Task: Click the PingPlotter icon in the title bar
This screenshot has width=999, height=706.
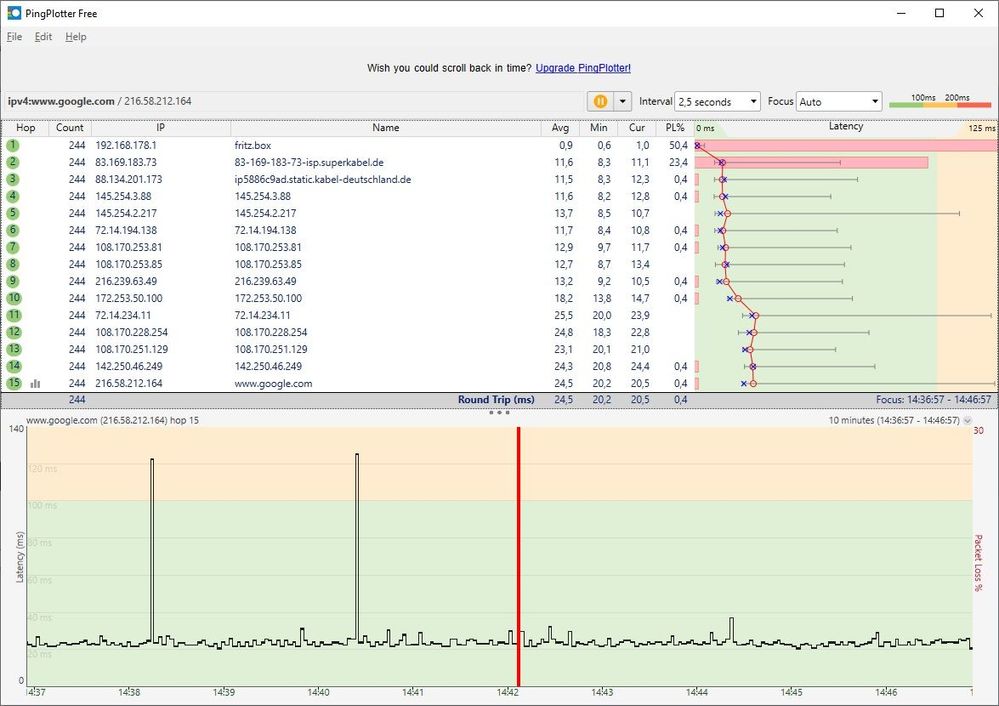Action: coord(14,13)
